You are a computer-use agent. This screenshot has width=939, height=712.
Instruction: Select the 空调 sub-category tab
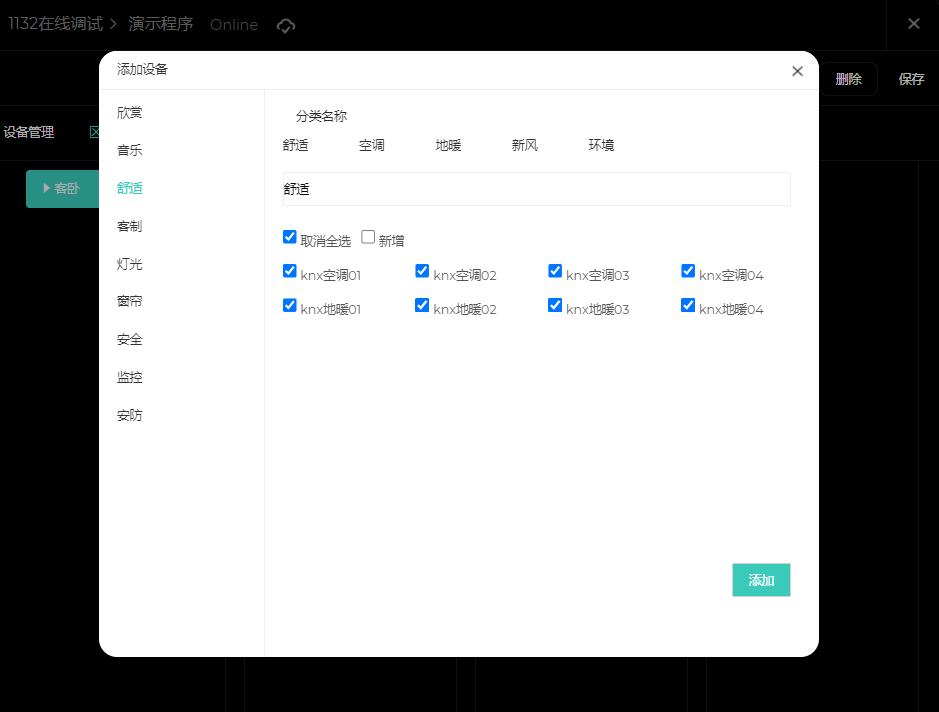point(372,145)
